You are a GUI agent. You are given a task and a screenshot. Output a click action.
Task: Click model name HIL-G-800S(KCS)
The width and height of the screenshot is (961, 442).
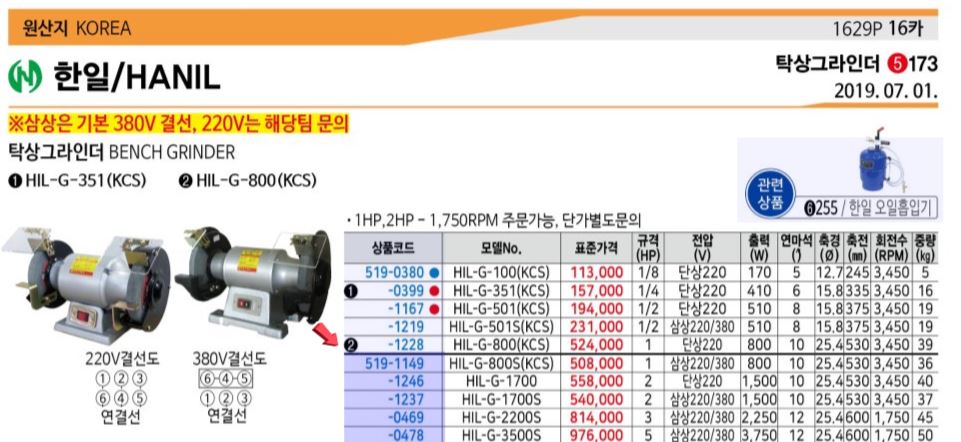[x=501, y=364]
